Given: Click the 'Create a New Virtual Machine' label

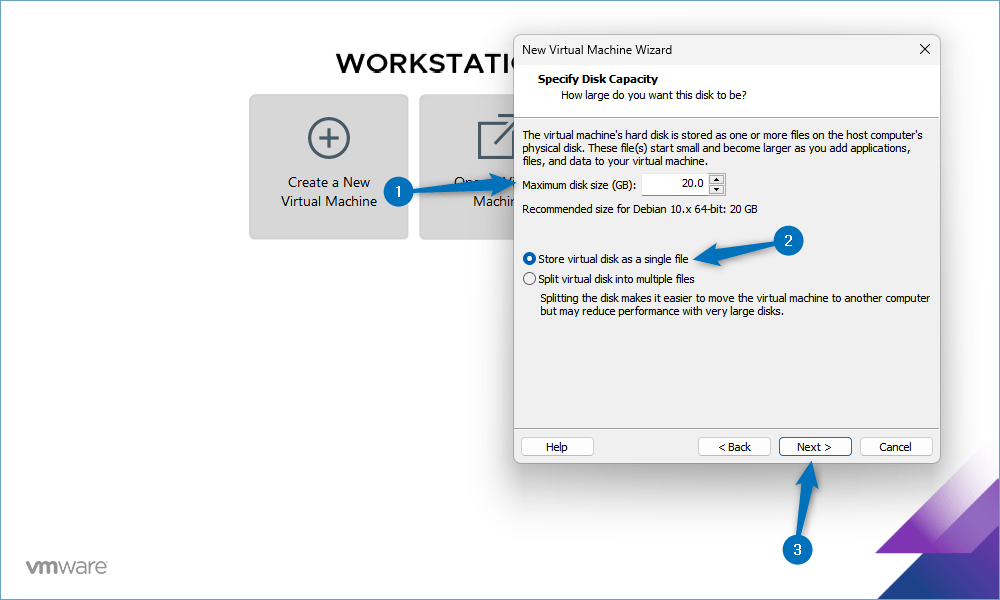Looking at the screenshot, I should pos(329,191).
